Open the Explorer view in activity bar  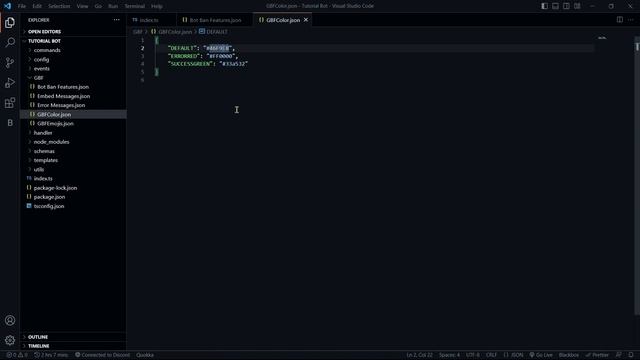point(10,22)
